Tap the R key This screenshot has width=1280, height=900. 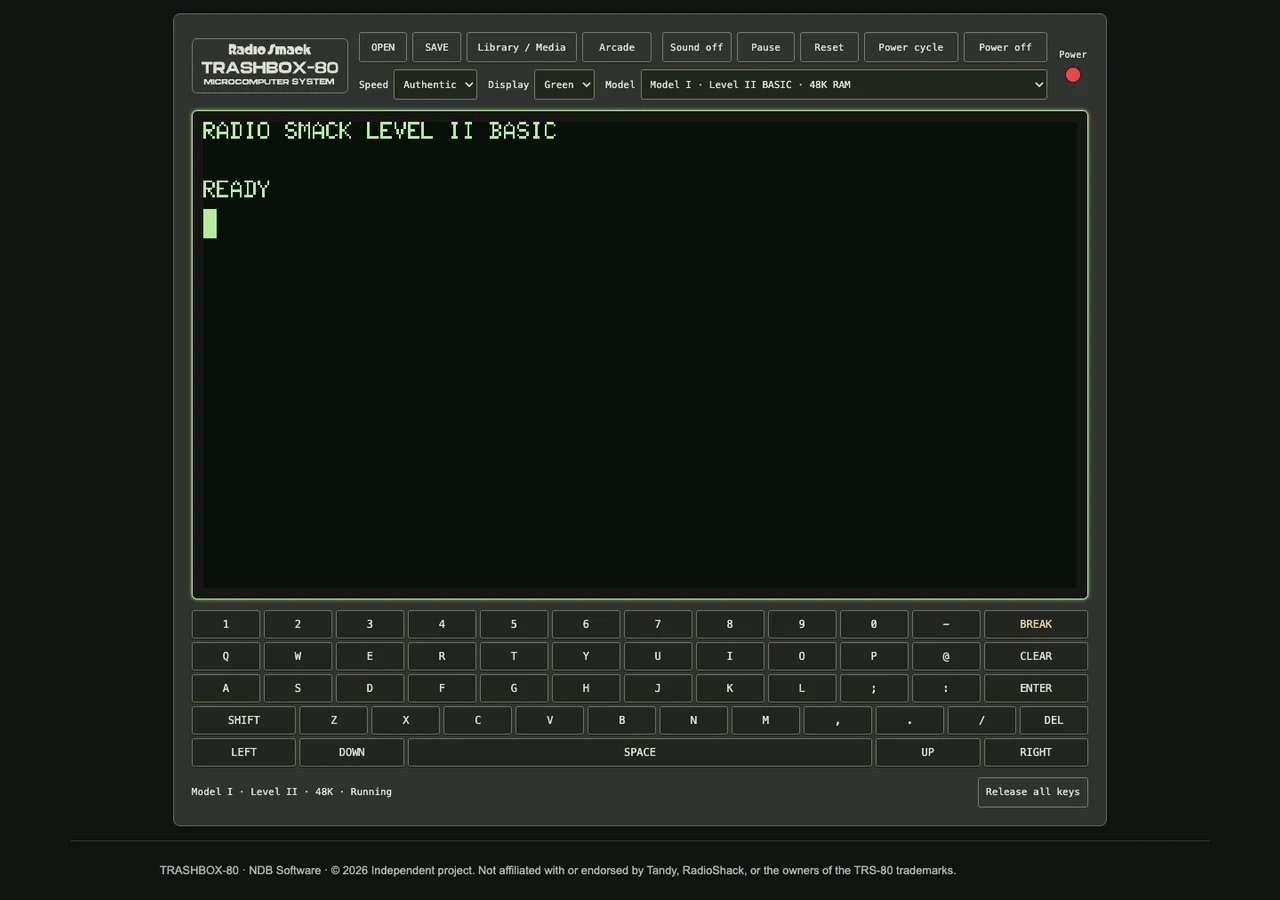(442, 656)
